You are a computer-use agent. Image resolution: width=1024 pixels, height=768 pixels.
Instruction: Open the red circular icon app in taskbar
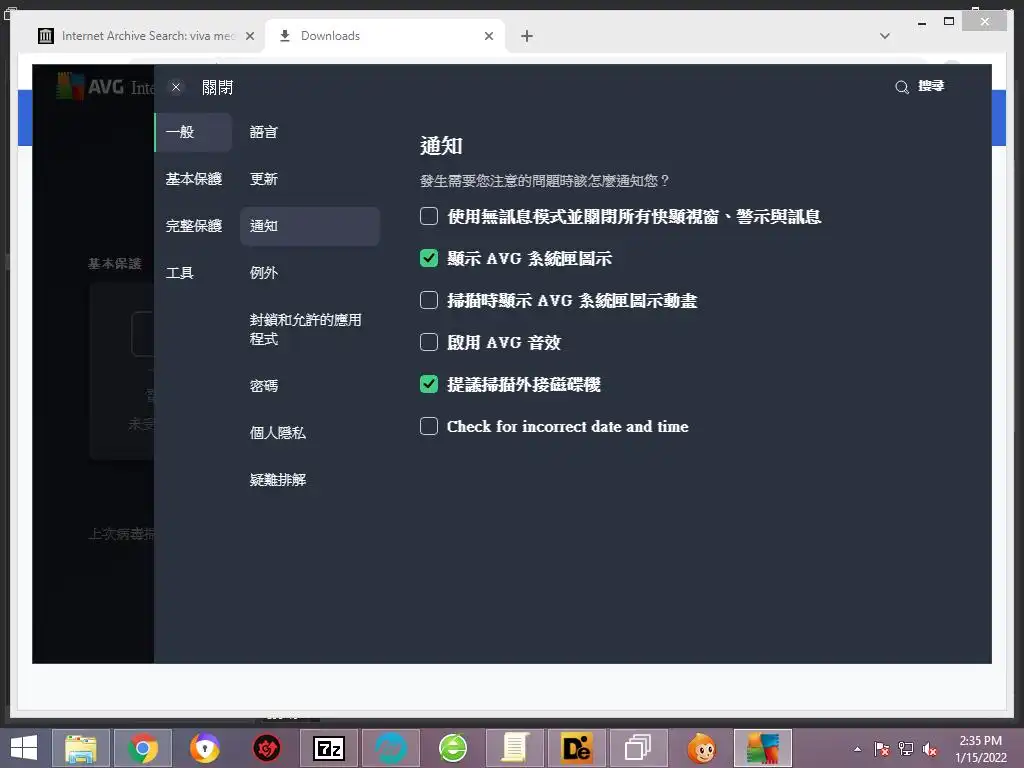(x=266, y=748)
